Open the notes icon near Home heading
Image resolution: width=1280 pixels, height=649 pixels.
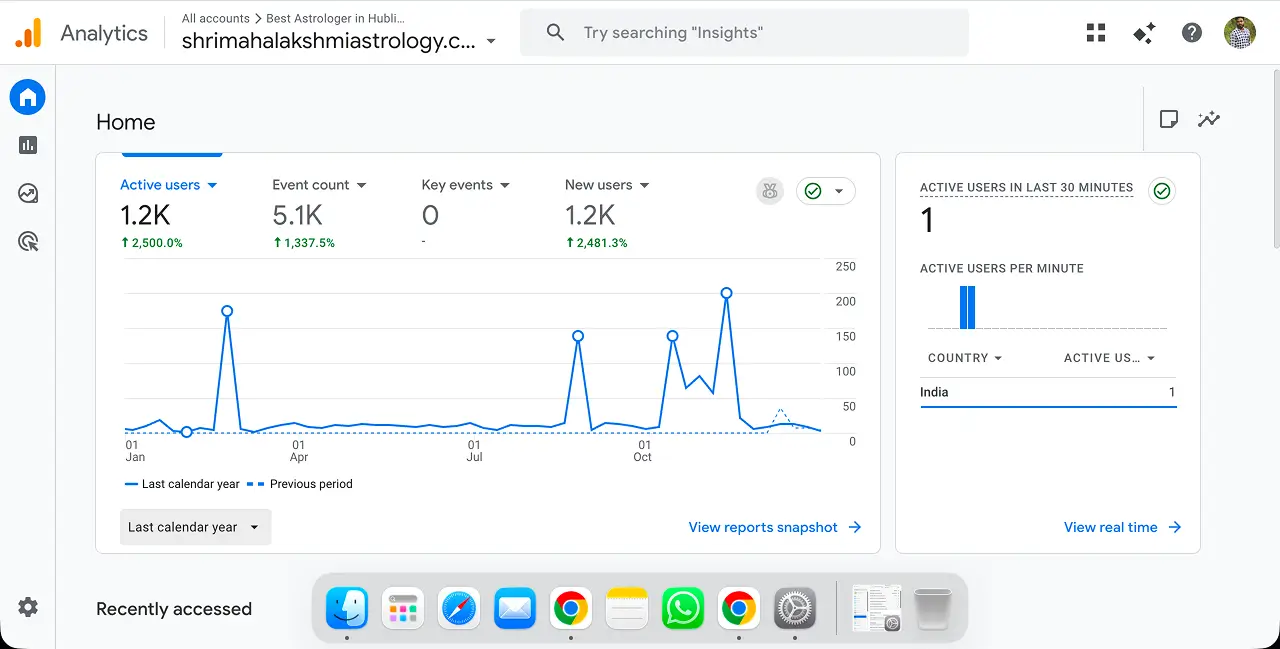pyautogui.click(x=1169, y=118)
